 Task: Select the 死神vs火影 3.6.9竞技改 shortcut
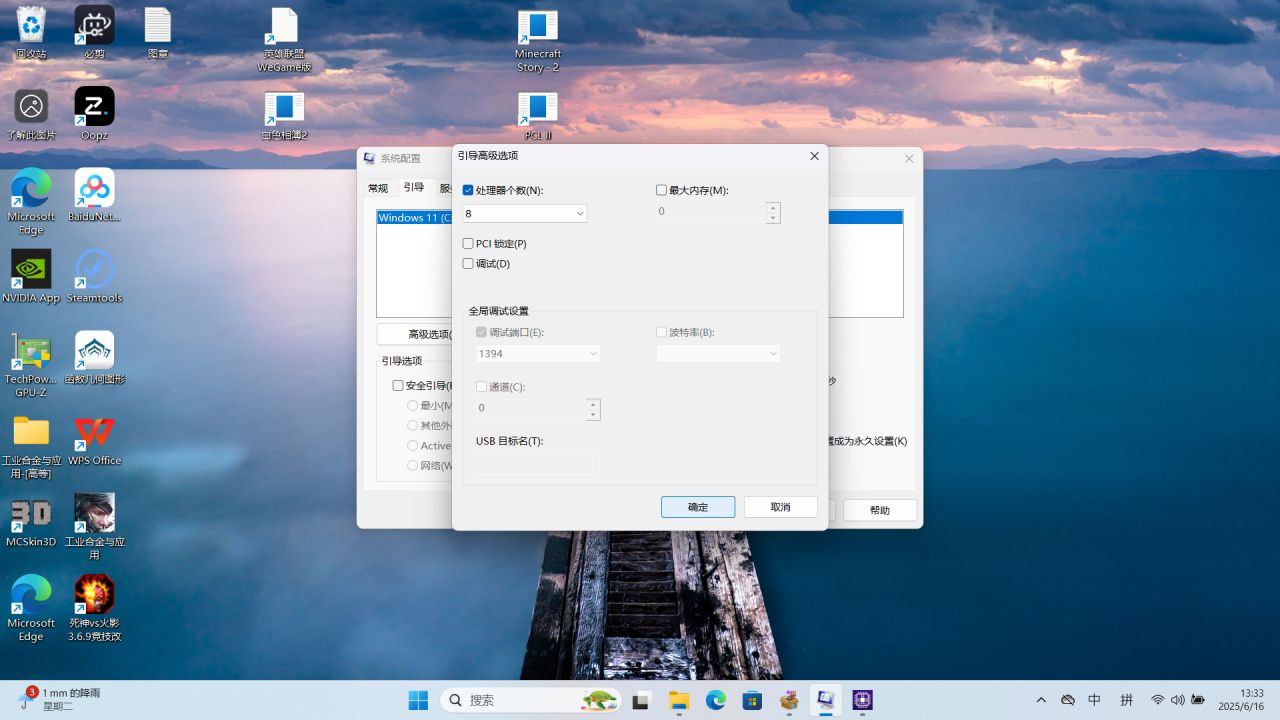point(94,608)
